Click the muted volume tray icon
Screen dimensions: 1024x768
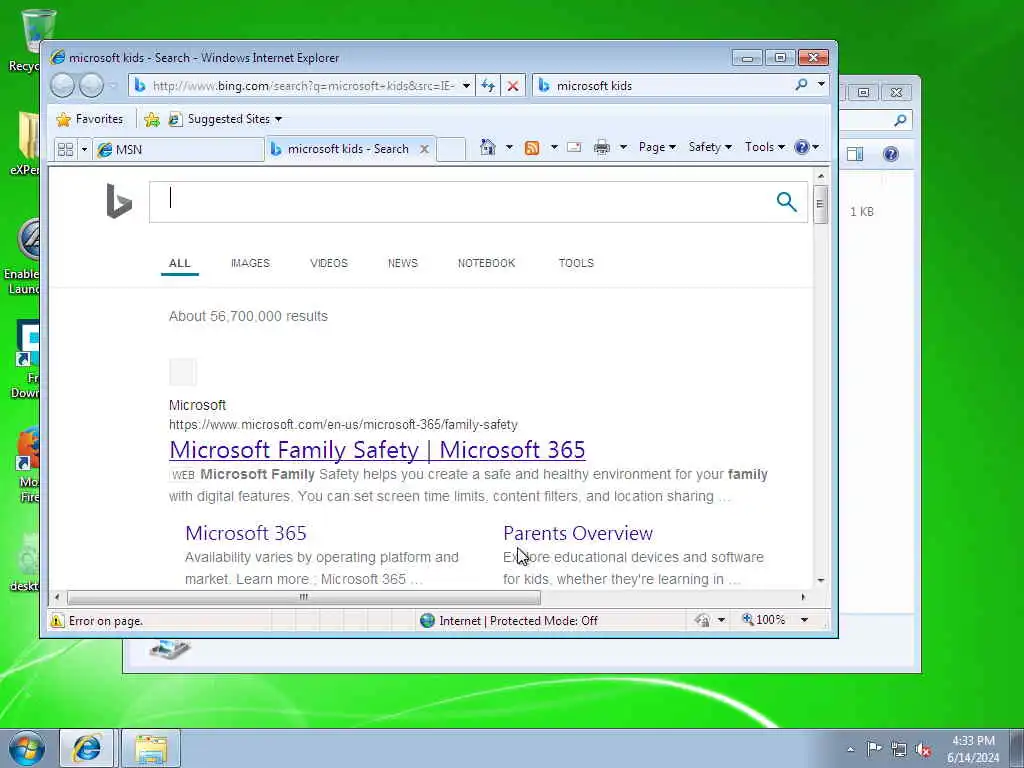[x=923, y=750]
